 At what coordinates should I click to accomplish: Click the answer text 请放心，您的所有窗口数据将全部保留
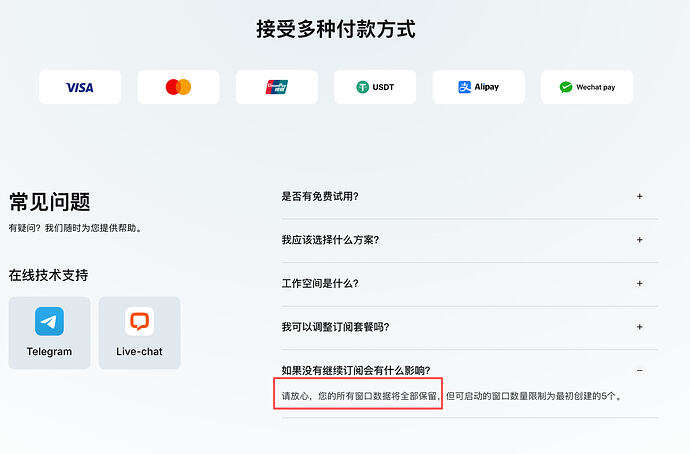pos(360,396)
